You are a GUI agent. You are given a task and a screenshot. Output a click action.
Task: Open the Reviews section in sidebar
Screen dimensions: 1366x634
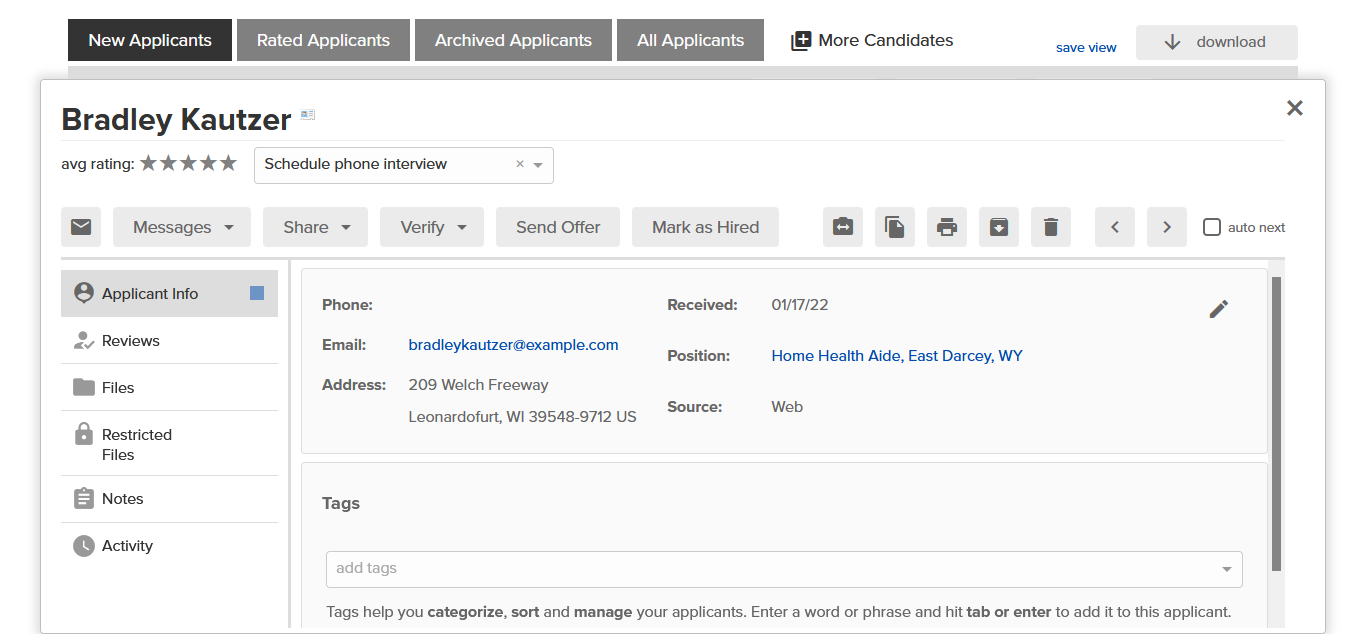(130, 341)
